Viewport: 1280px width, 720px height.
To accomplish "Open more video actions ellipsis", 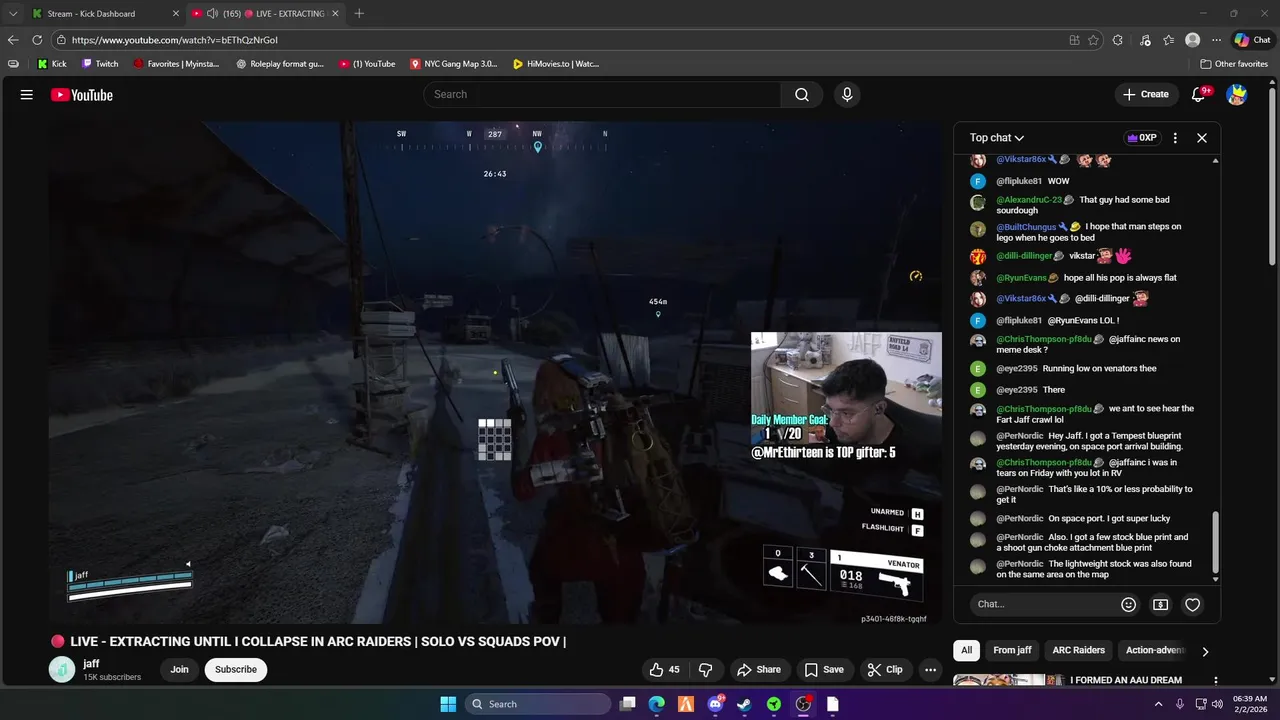I will [930, 670].
